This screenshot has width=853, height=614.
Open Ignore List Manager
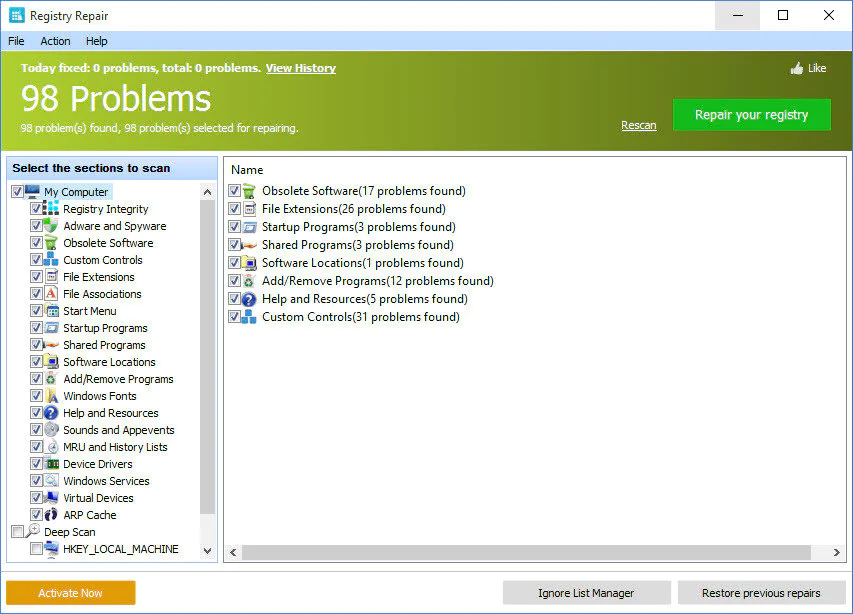pyautogui.click(x=586, y=593)
